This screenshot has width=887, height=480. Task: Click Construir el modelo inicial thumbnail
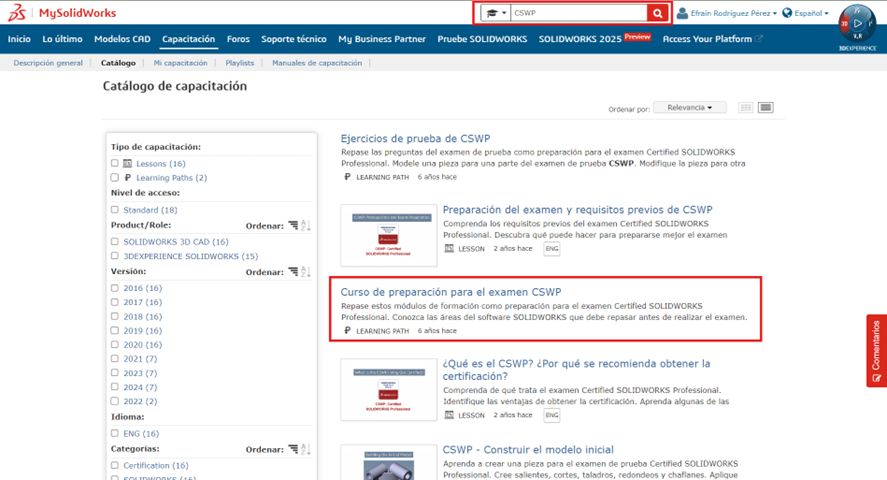coord(389,462)
